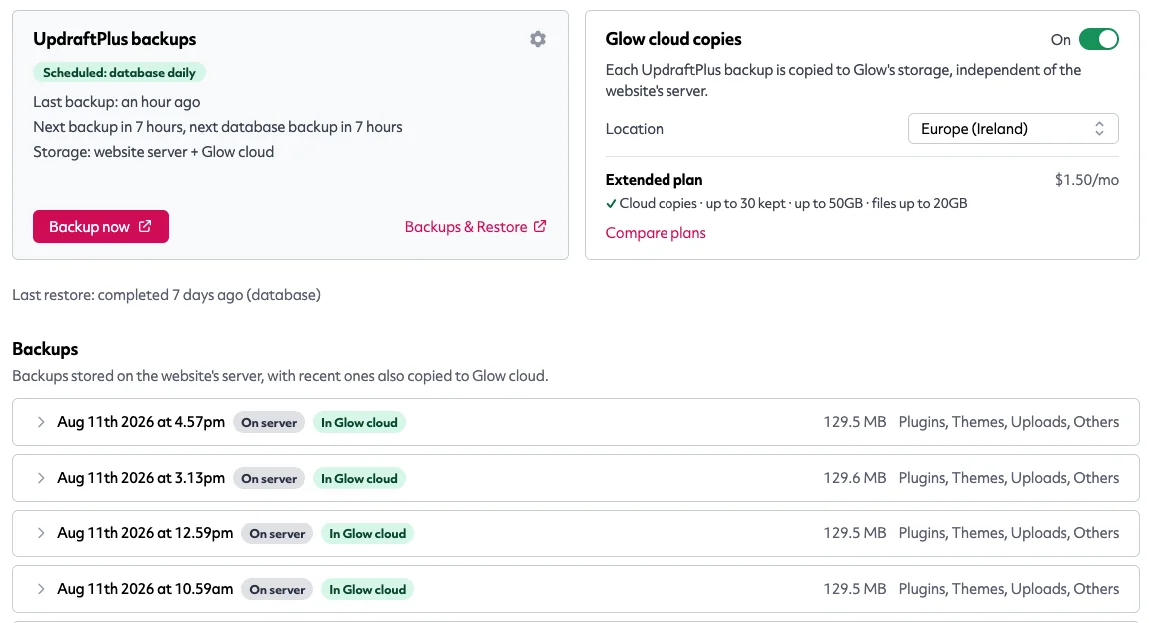Open the Backups & Restore link
Screen dimensions: 1149x623
click(476, 226)
